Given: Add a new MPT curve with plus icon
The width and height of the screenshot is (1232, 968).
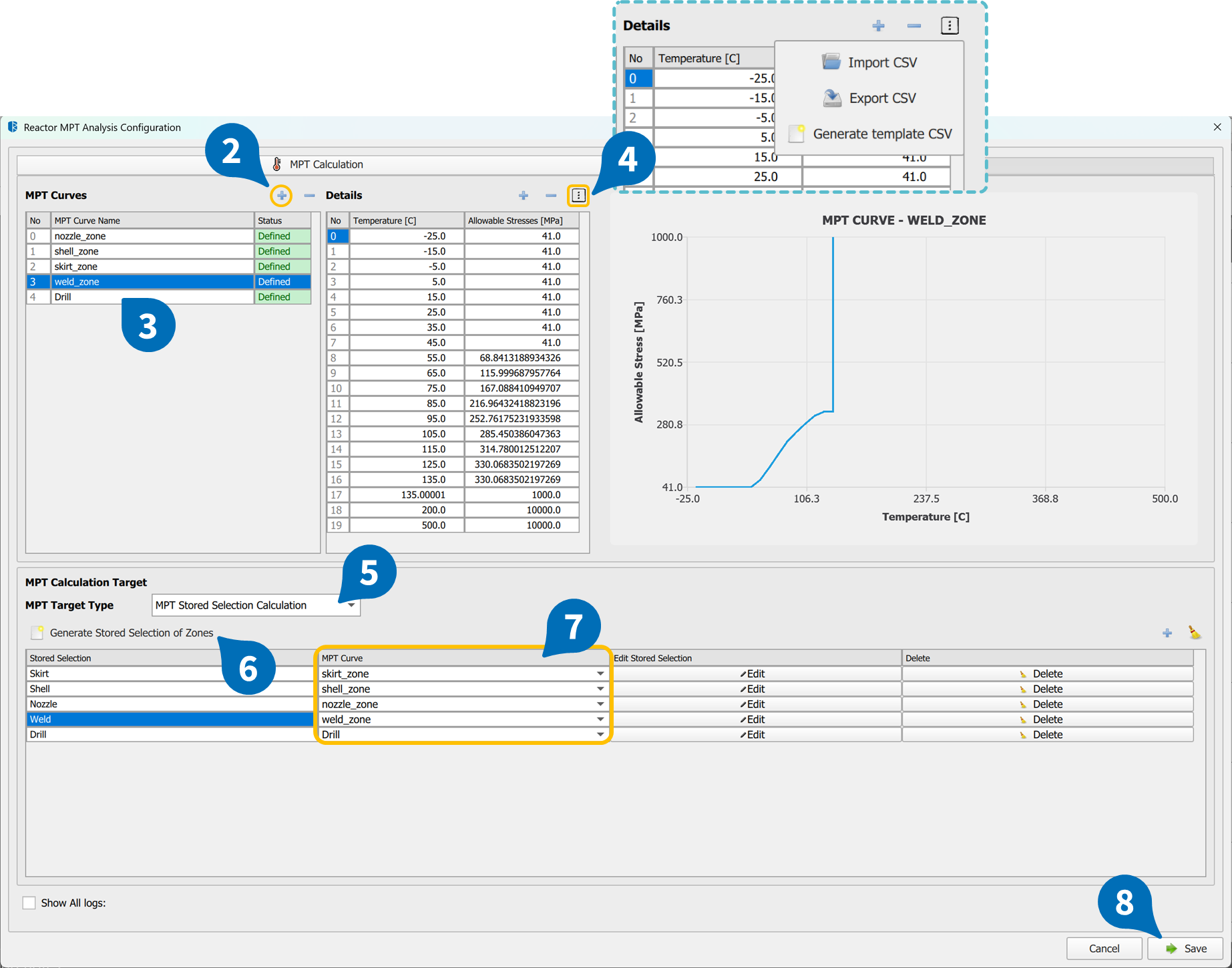Looking at the screenshot, I should click(282, 196).
